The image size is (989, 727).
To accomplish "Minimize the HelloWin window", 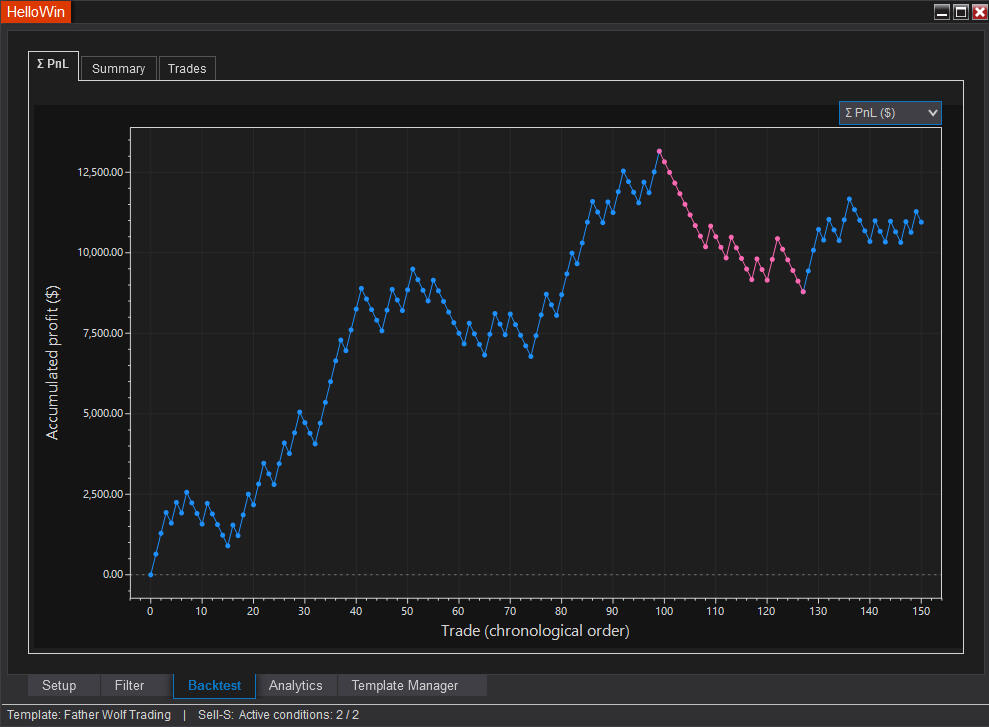I will (942, 12).
